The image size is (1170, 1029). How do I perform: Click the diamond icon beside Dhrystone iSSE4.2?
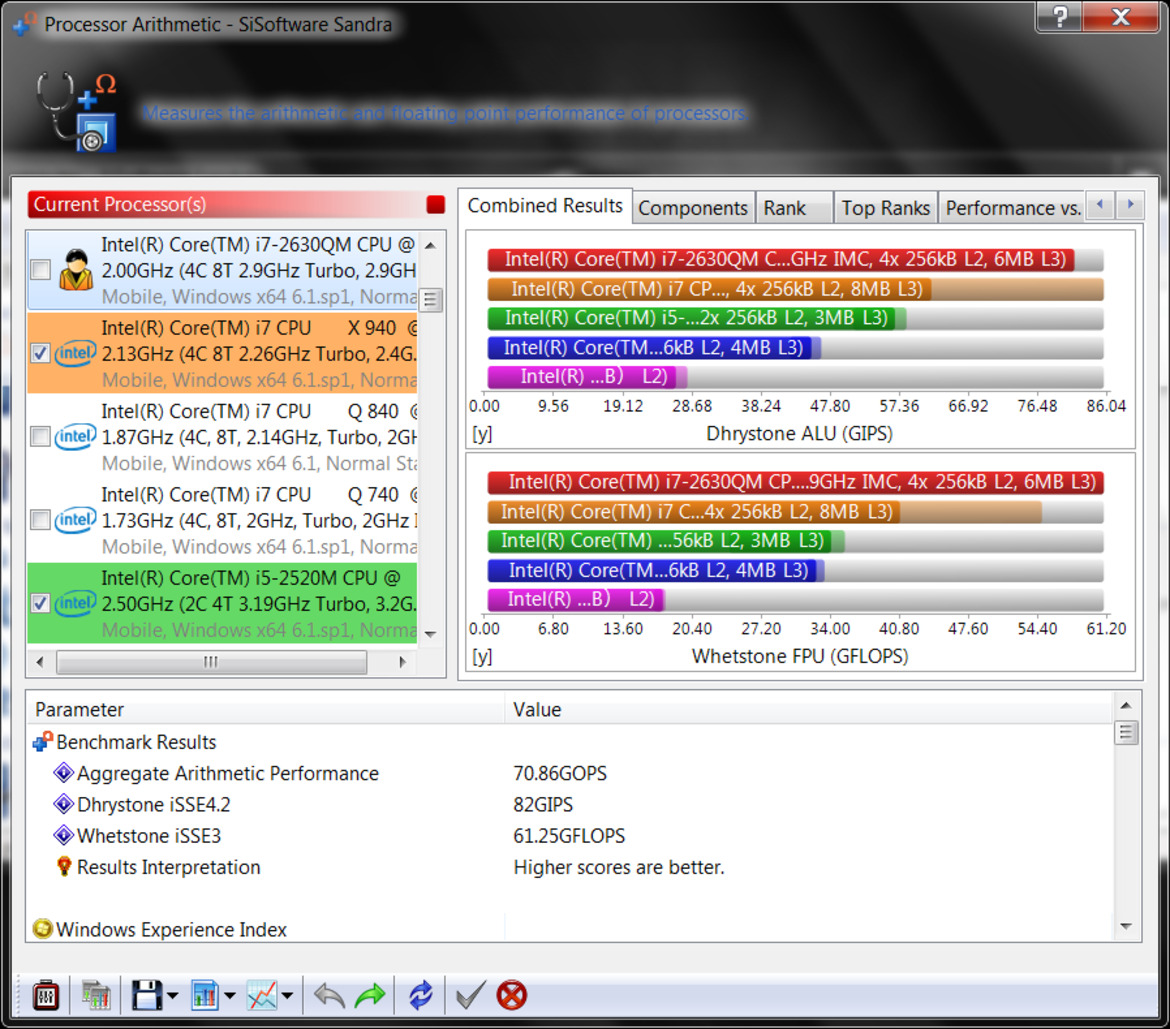[x=63, y=804]
